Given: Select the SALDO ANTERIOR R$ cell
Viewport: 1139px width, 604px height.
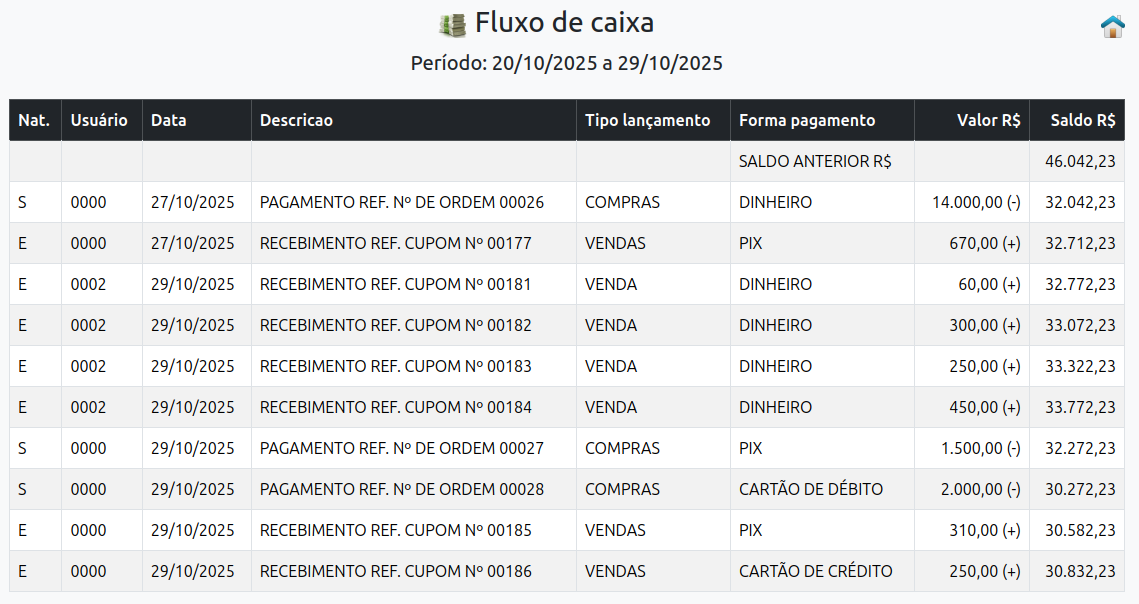Looking at the screenshot, I should pos(815,161).
